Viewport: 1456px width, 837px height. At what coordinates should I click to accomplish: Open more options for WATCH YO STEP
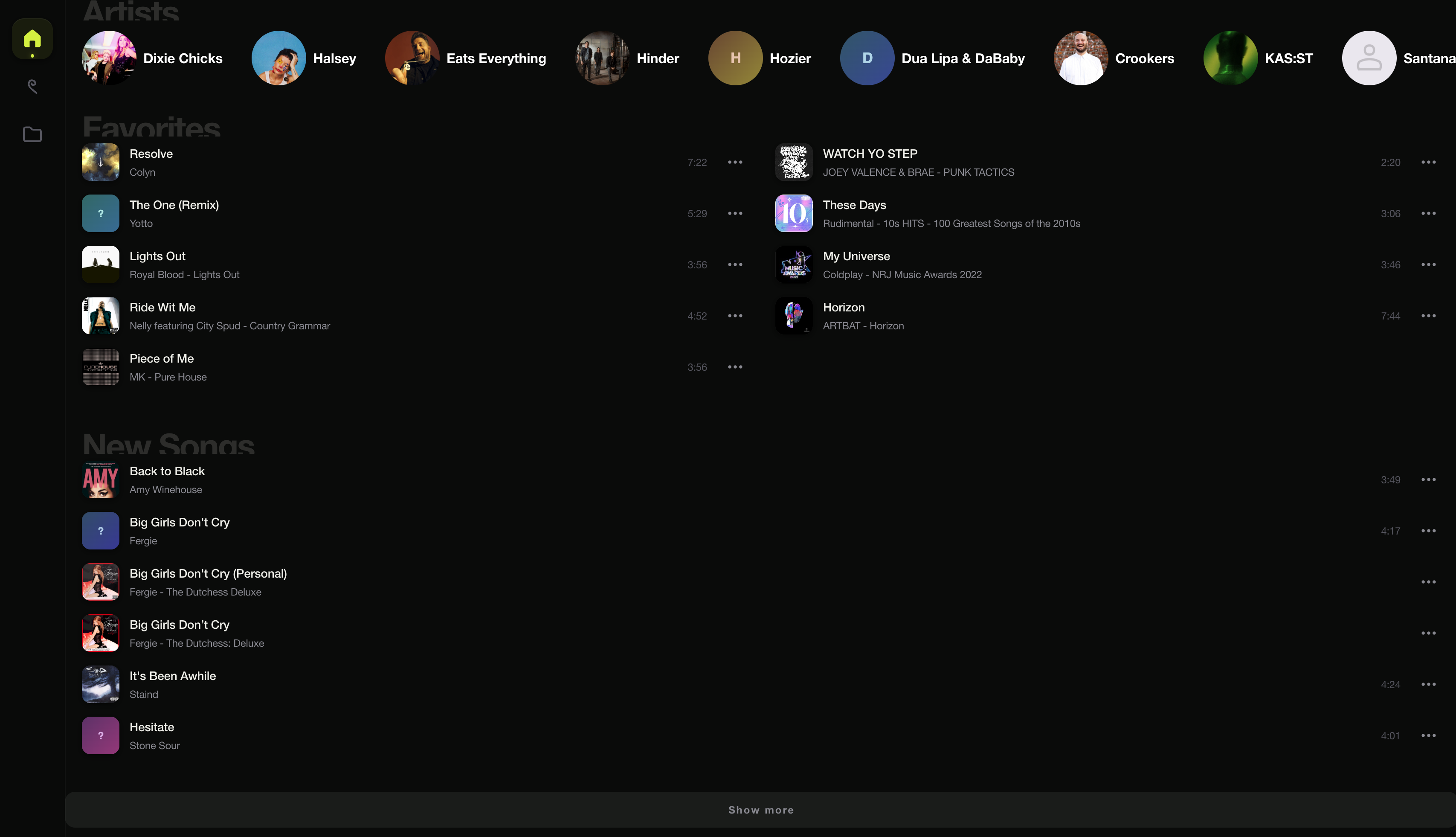pos(1428,162)
